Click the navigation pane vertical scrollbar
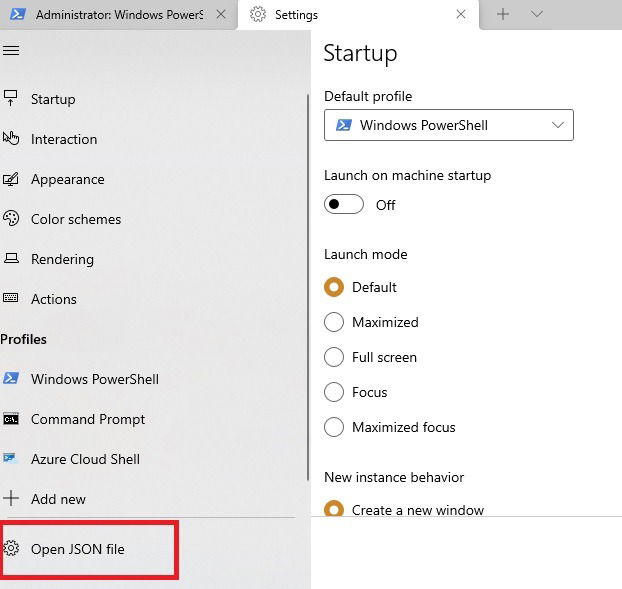This screenshot has height=589, width=622. pos(308,287)
